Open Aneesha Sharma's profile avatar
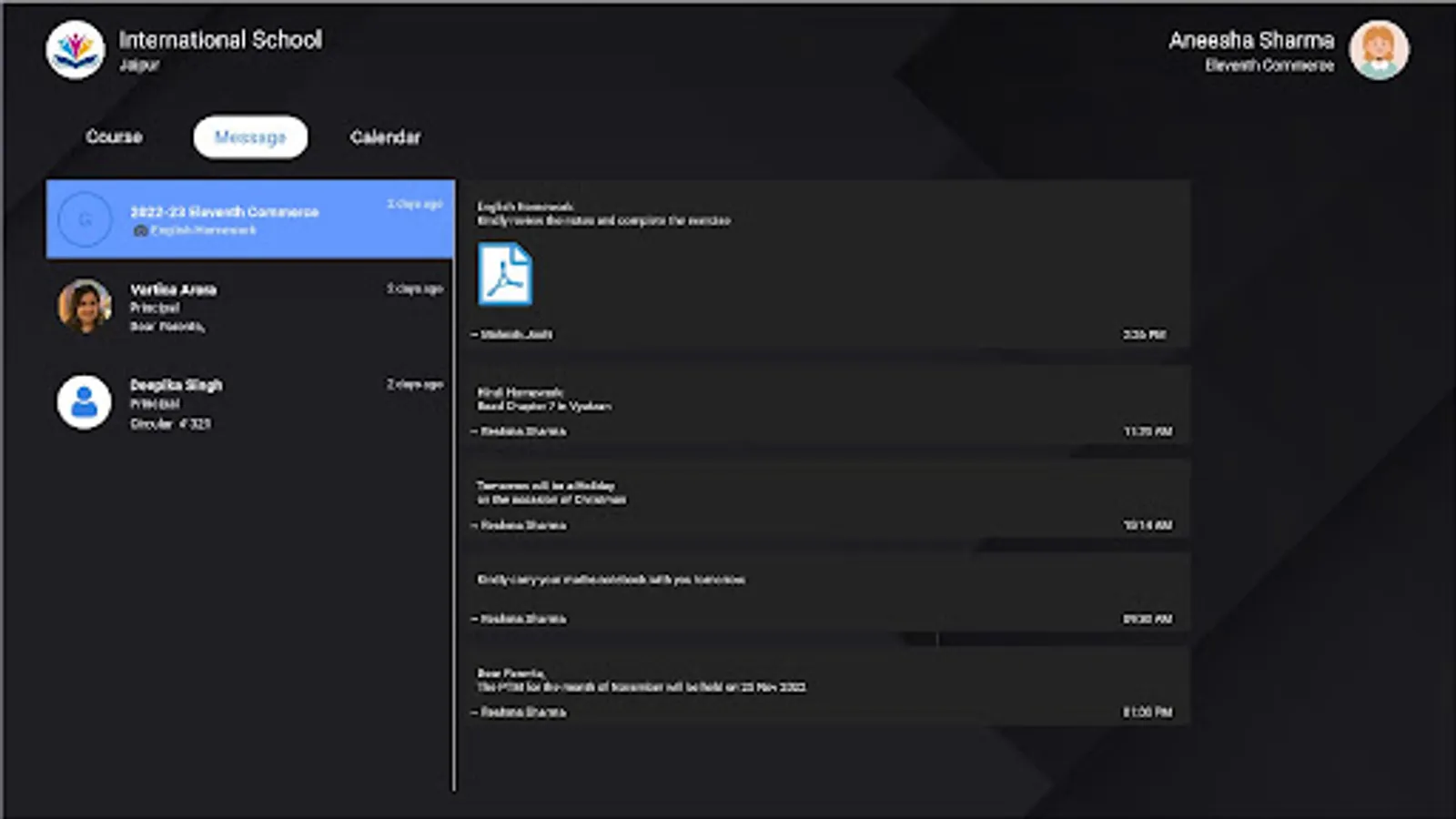 coord(1379,50)
